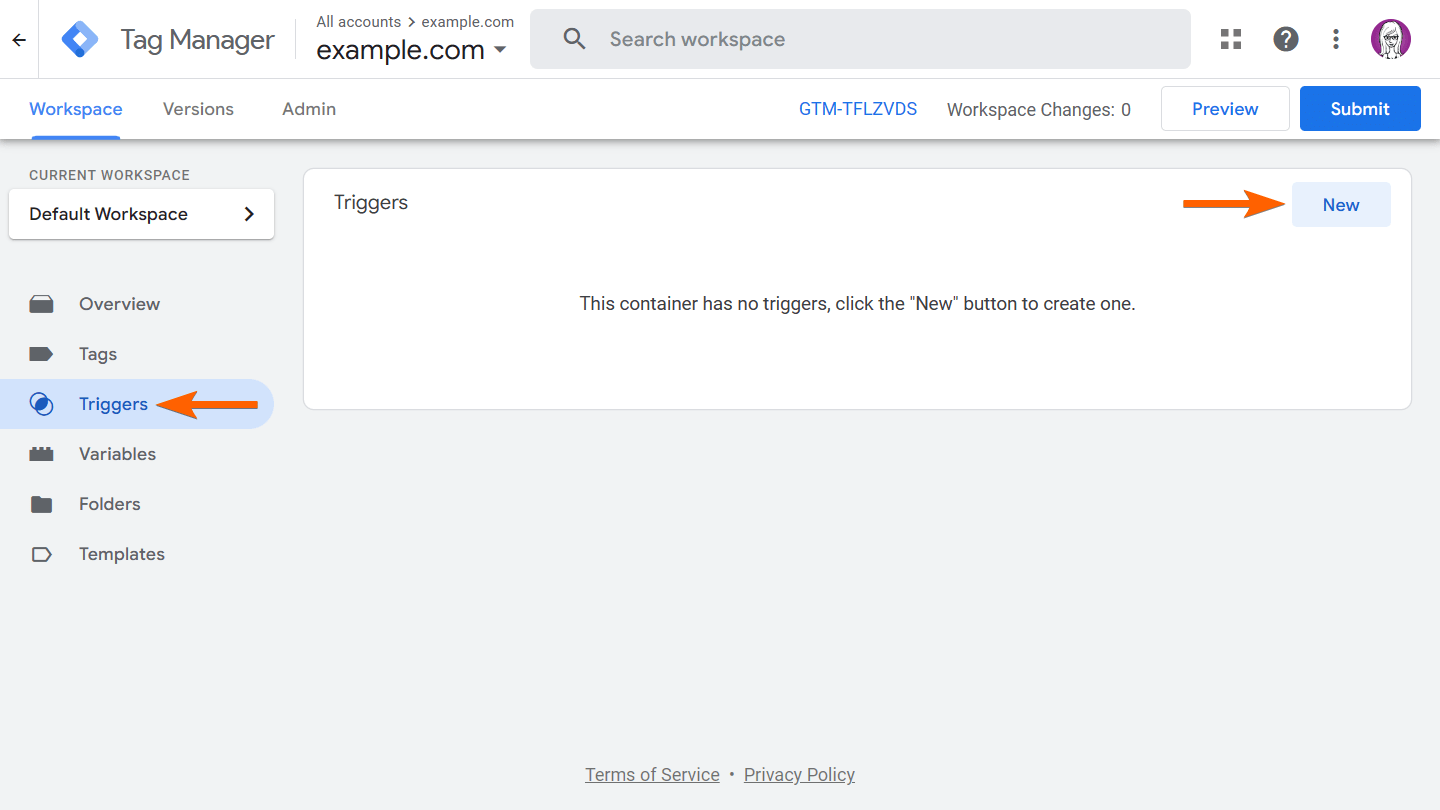The image size is (1440, 810).
Task: Click the Templates outline tag icon
Action: click(x=42, y=554)
